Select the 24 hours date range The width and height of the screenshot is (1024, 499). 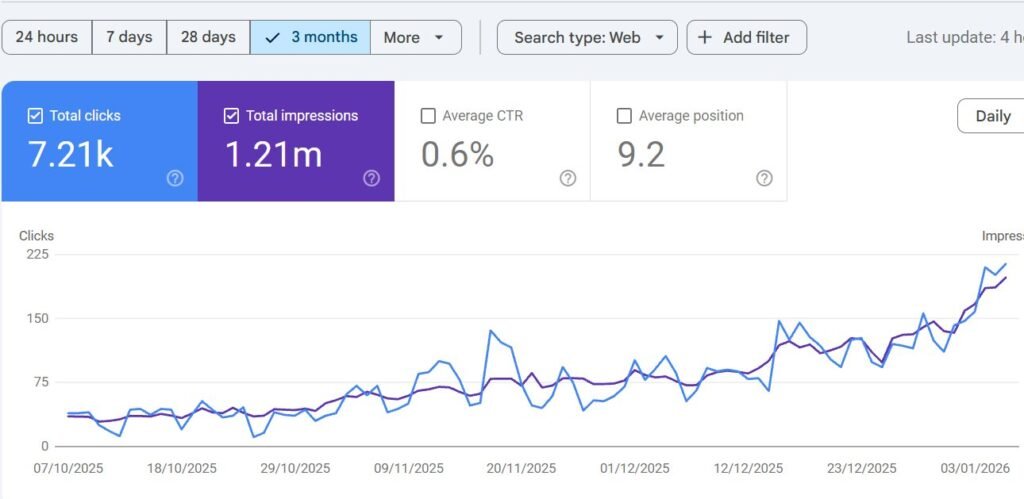tap(46, 37)
